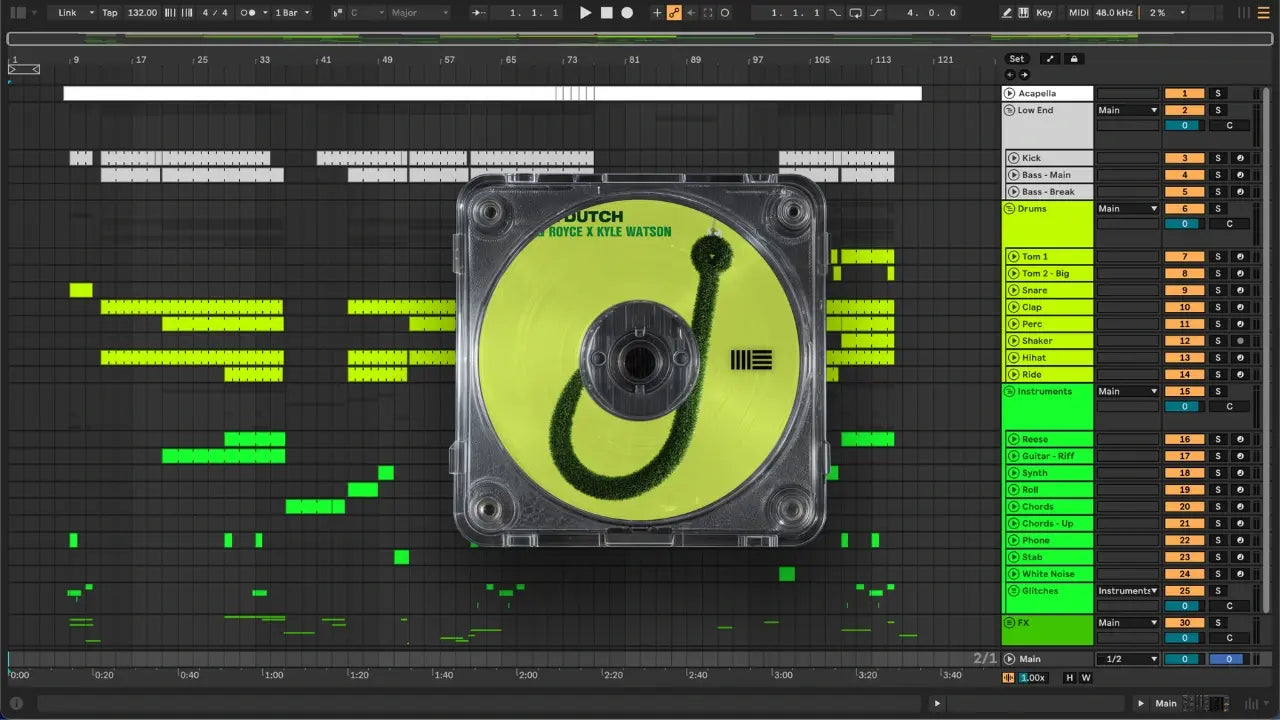Viewport: 1280px width, 720px height.
Task: Click the MIDI map mode button
Action: (x=1078, y=13)
